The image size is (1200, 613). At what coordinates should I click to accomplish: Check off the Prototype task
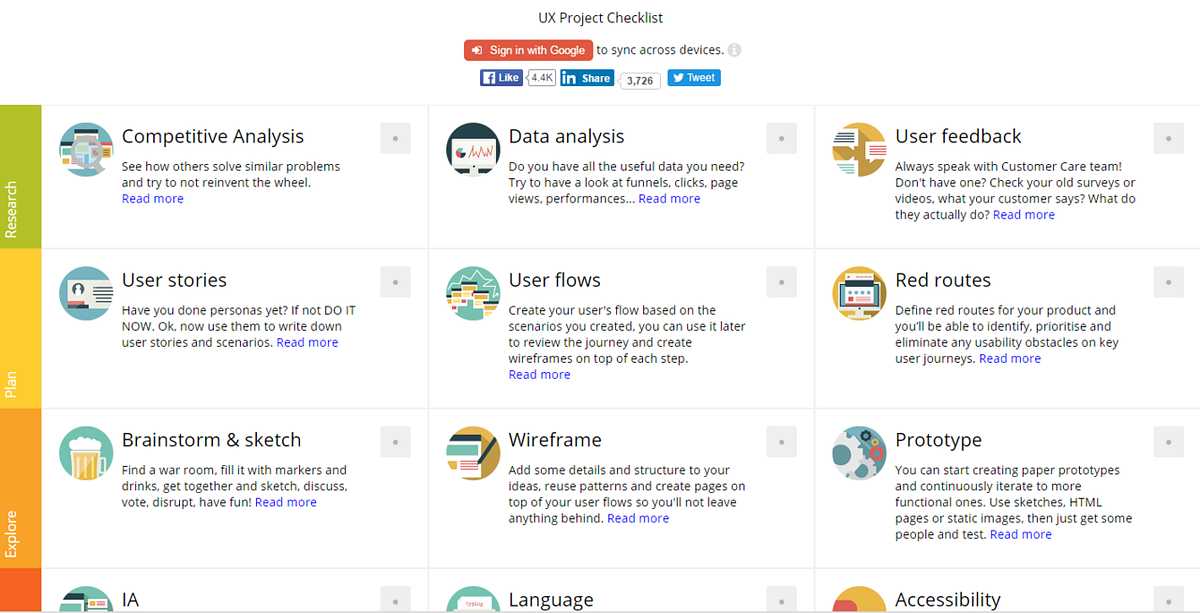coord(1168,441)
